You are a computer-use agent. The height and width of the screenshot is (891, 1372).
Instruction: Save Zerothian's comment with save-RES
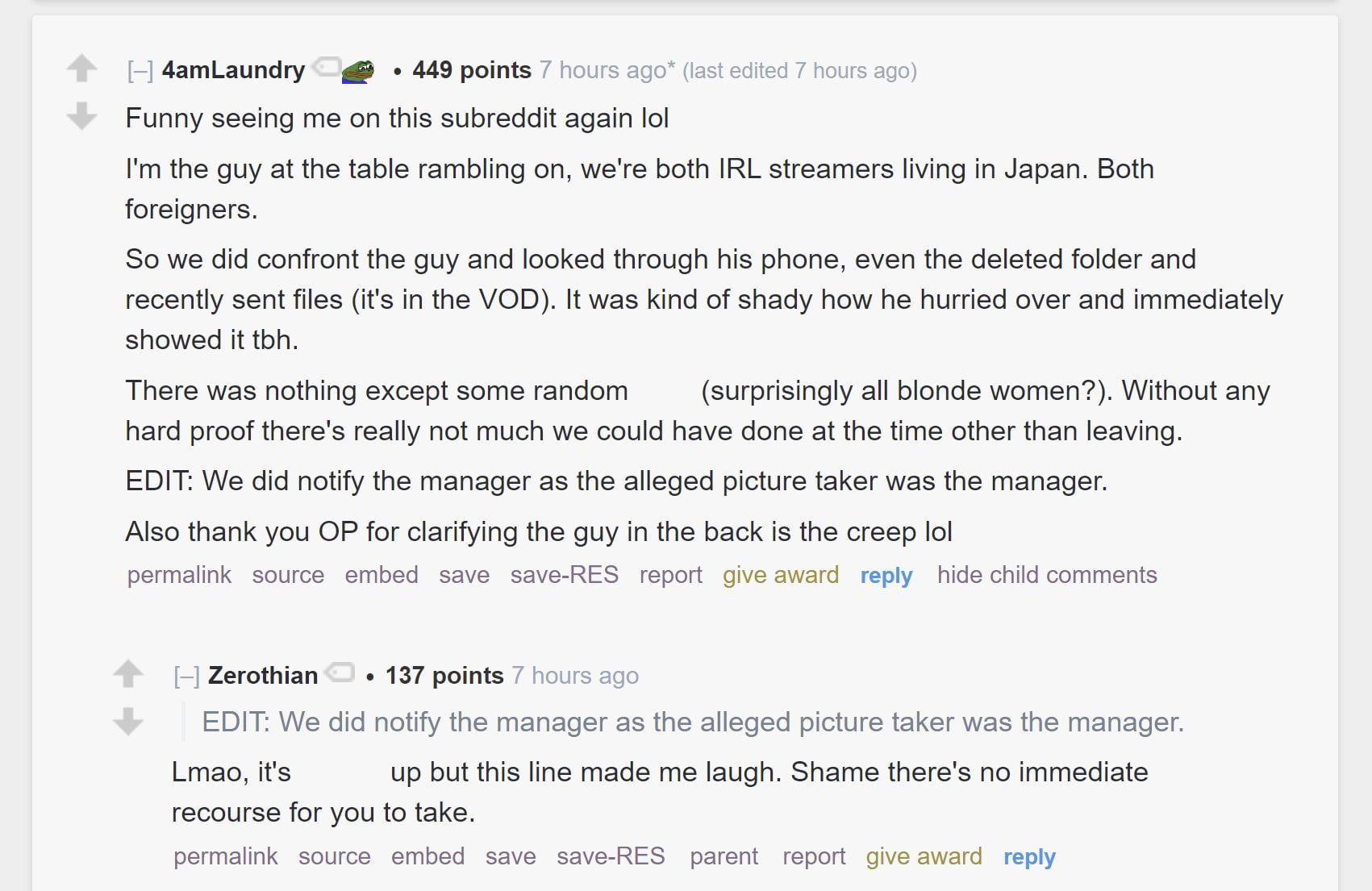pyautogui.click(x=611, y=856)
